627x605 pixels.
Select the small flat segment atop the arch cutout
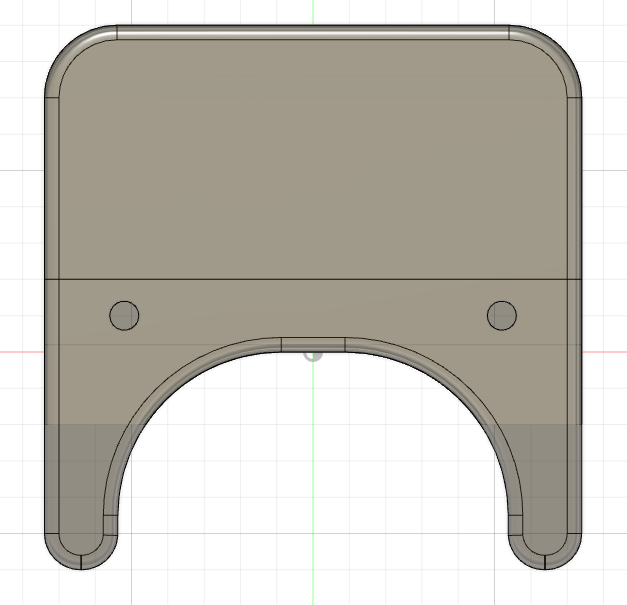(x=313, y=345)
